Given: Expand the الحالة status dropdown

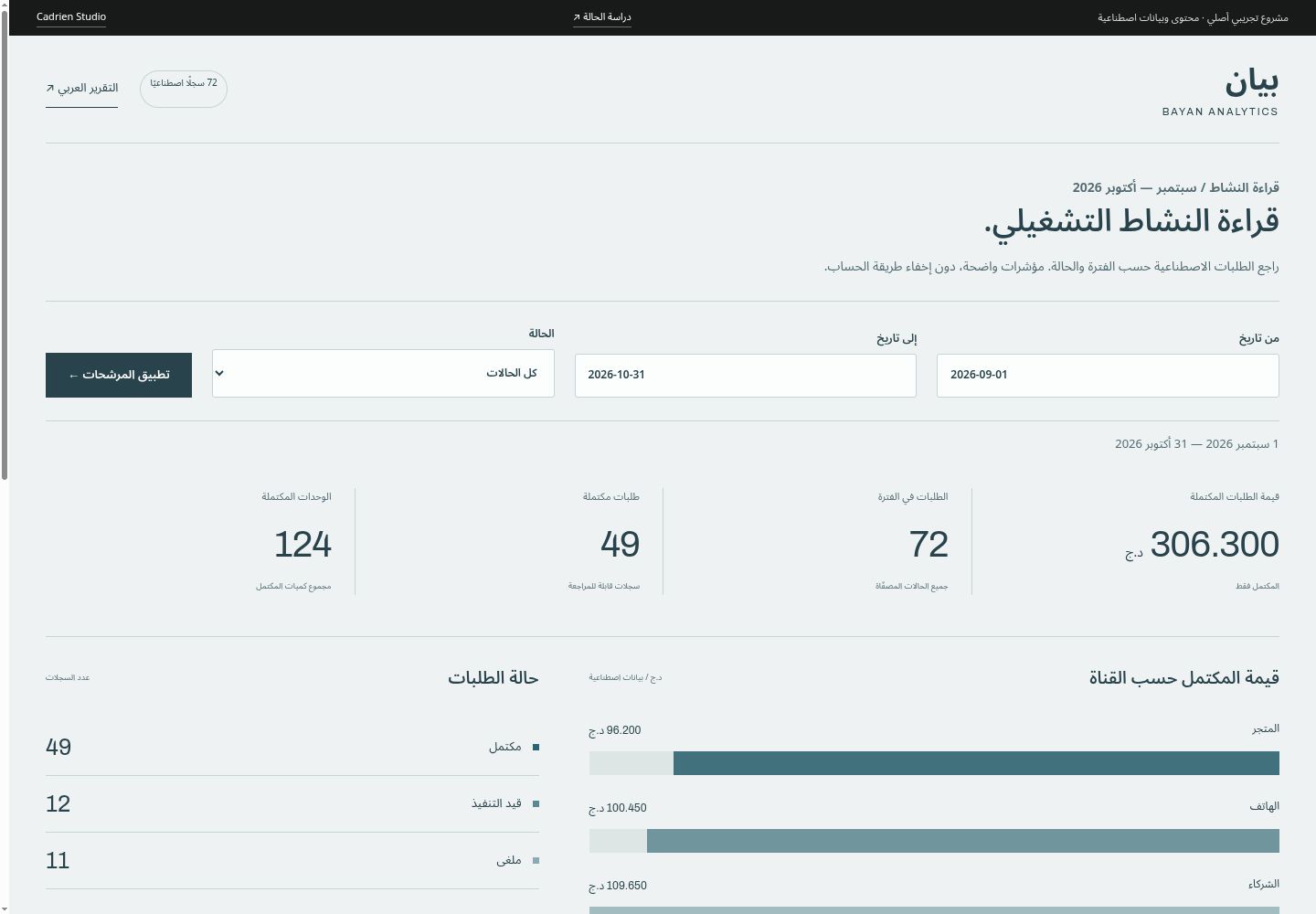Looking at the screenshot, I should pyautogui.click(x=383, y=373).
